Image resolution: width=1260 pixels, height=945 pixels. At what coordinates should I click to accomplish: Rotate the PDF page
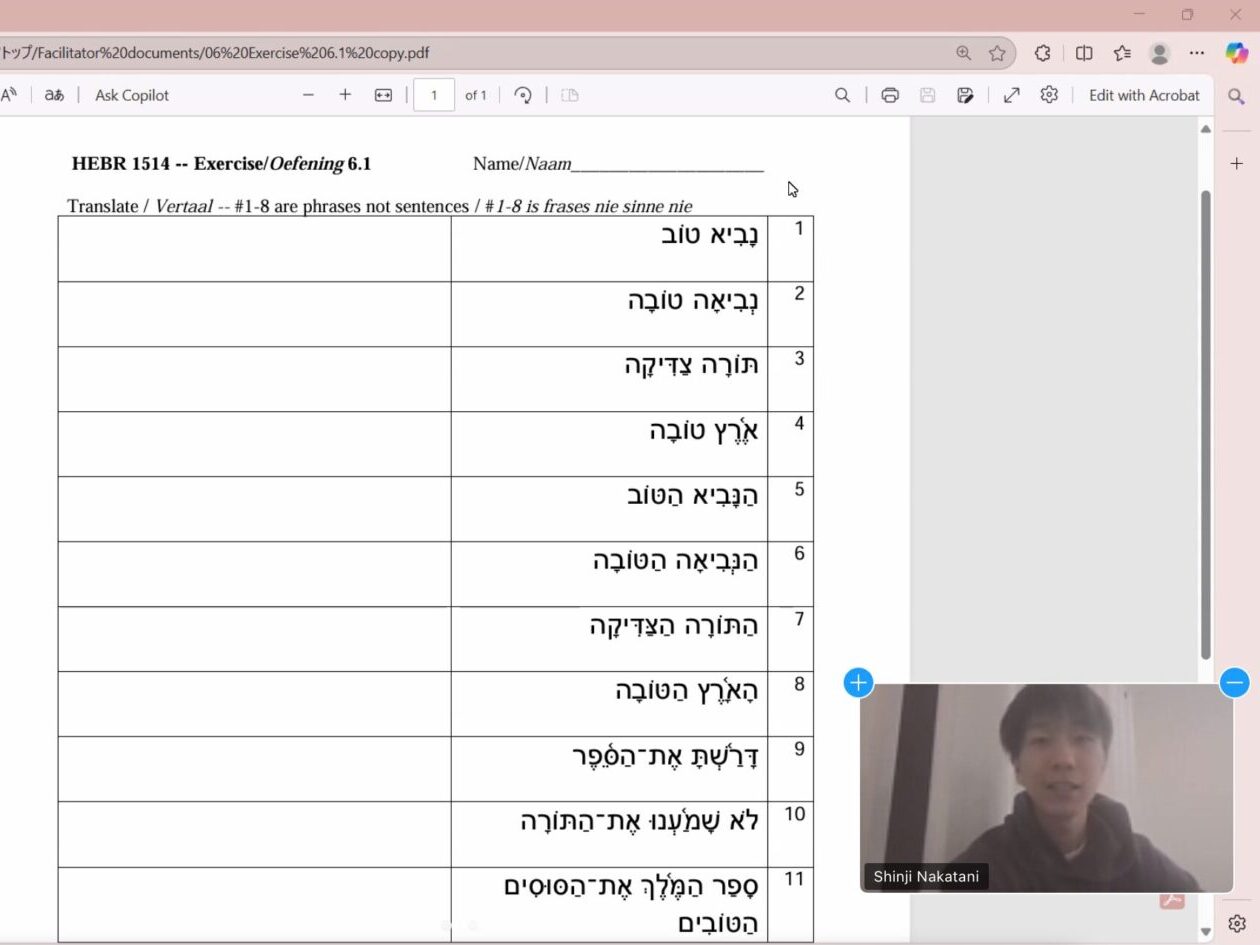pos(522,95)
